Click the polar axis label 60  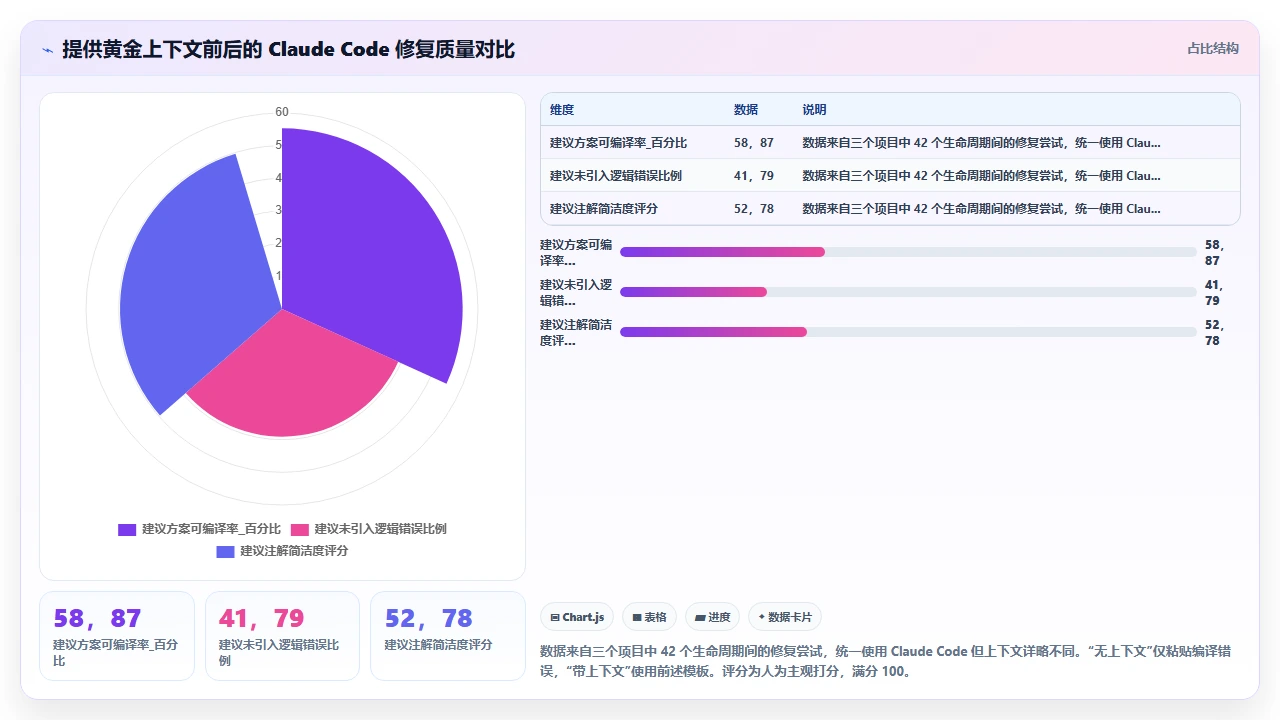point(282,112)
